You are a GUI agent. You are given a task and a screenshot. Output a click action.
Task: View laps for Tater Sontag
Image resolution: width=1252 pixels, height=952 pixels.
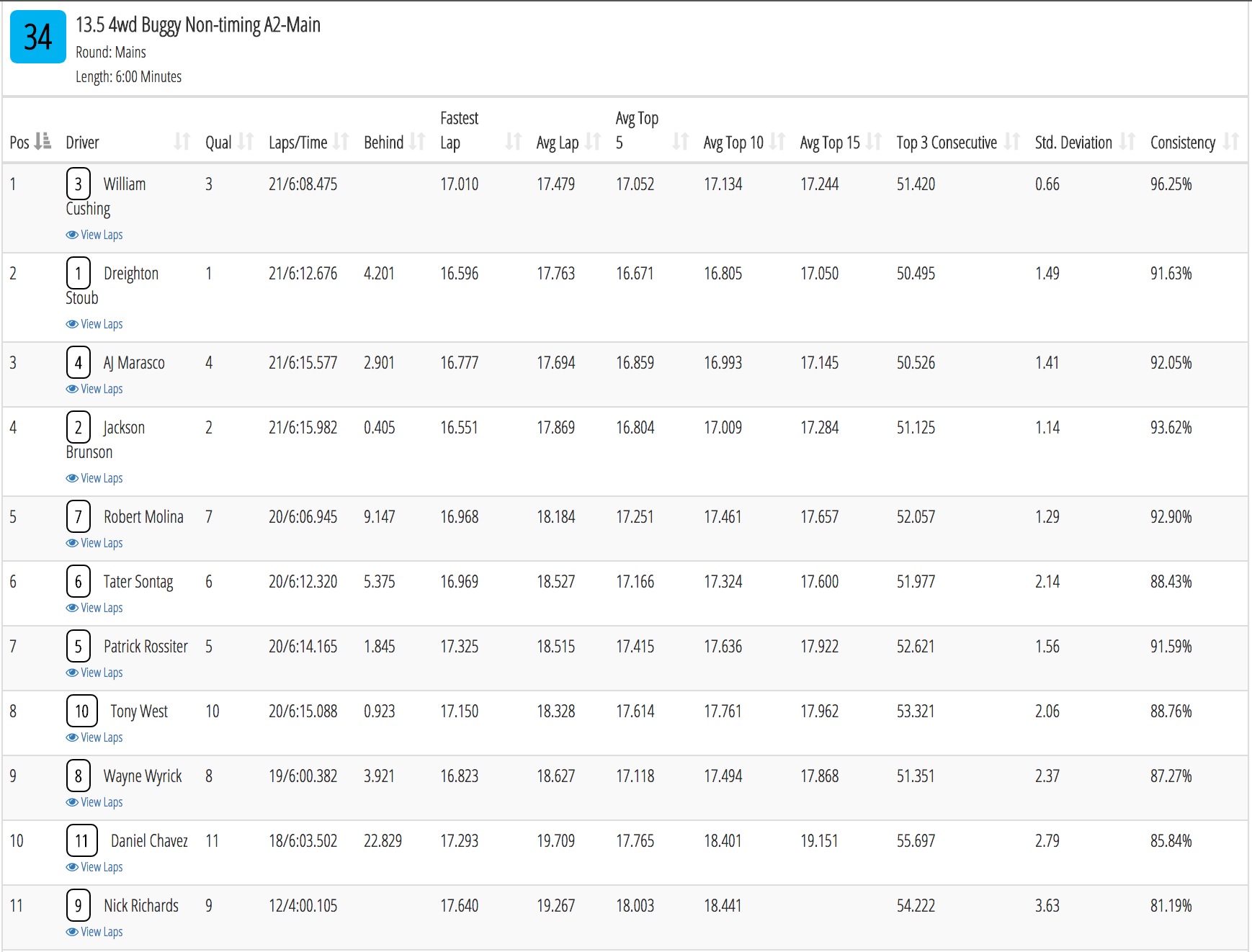click(x=94, y=608)
